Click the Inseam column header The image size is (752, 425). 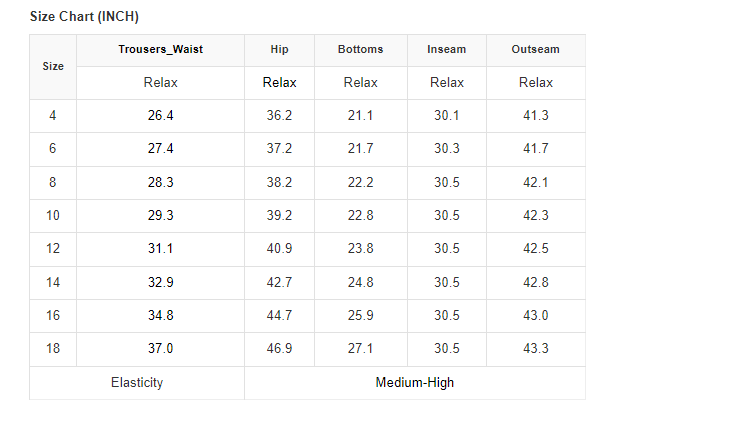pos(446,49)
